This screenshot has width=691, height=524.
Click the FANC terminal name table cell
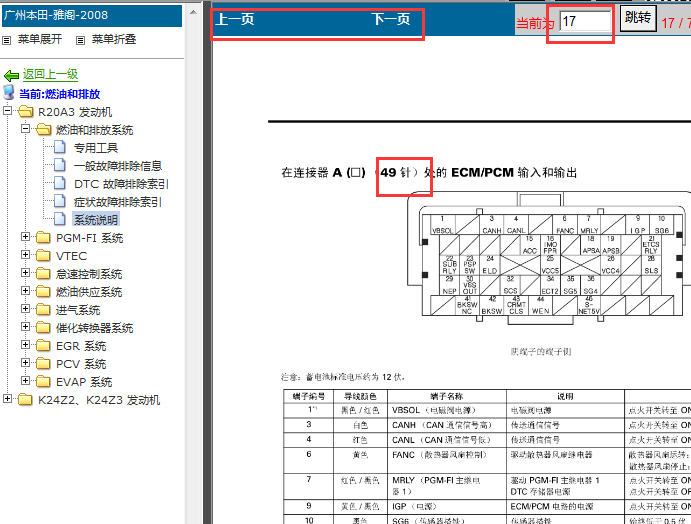(447, 461)
